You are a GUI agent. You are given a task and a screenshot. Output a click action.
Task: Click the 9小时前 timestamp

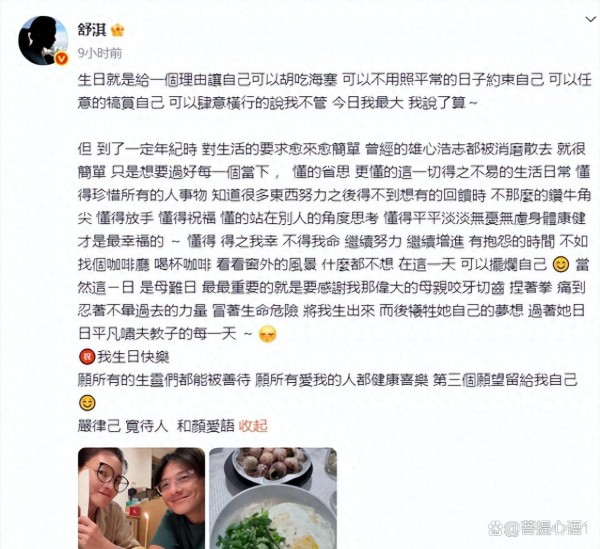100,53
